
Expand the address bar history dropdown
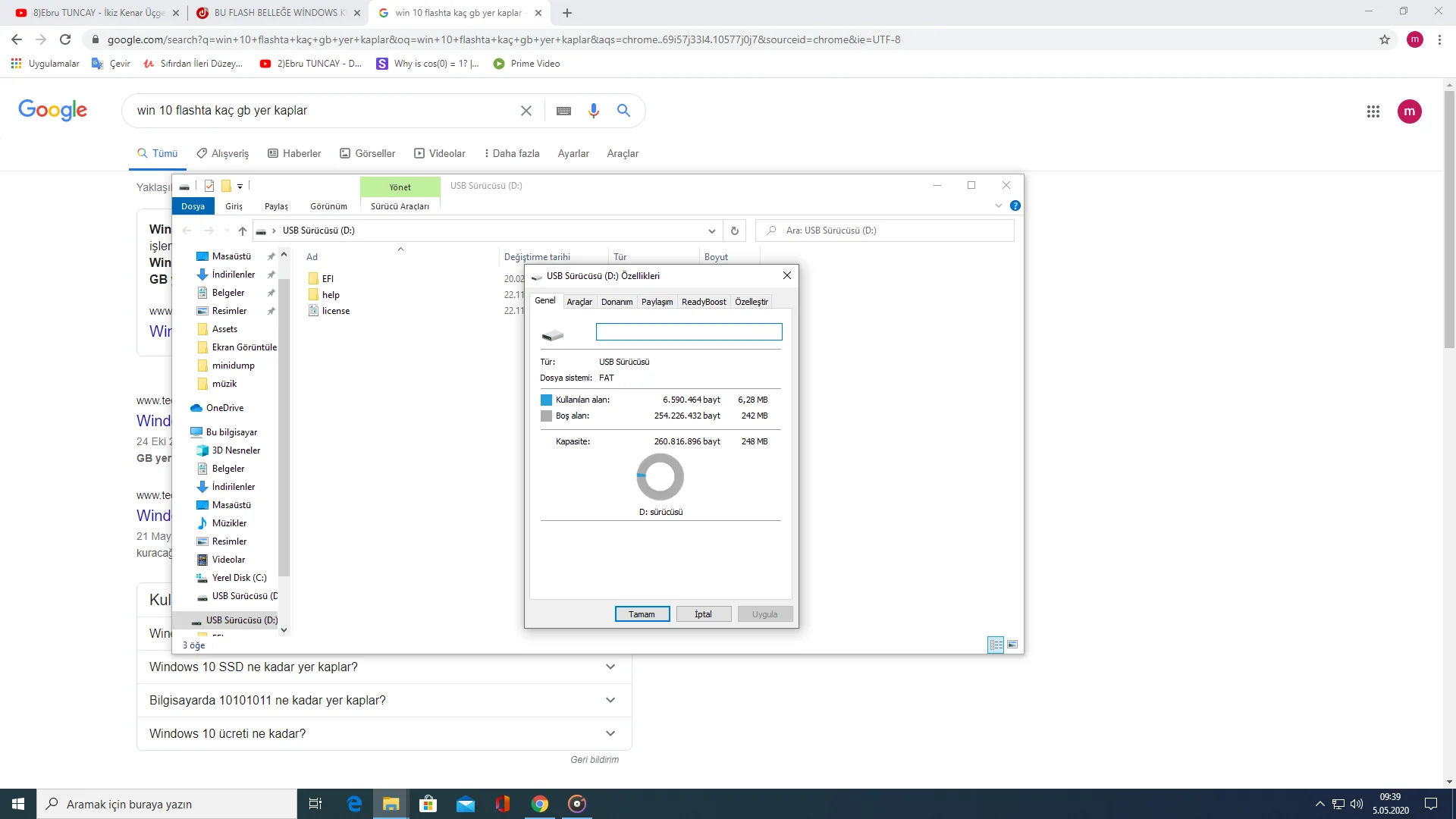pyautogui.click(x=711, y=231)
